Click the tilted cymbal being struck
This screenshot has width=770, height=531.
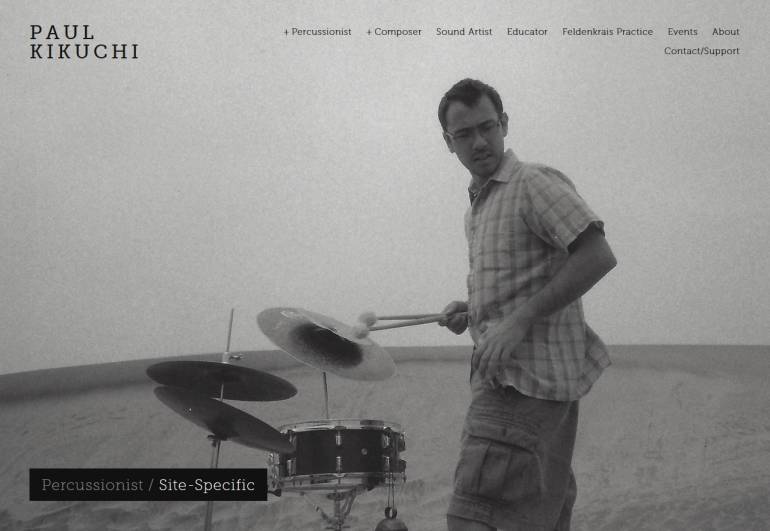[x=326, y=343]
